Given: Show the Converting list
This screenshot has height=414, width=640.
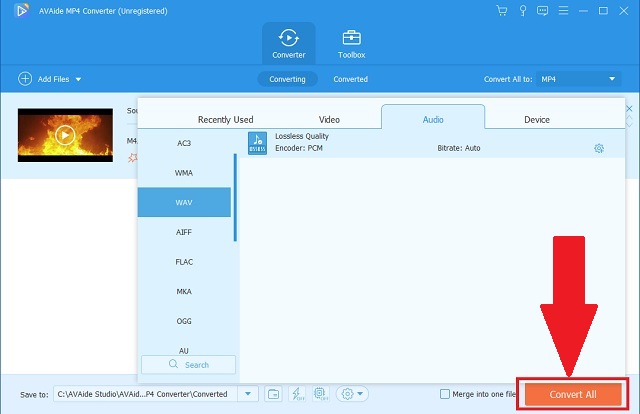Looking at the screenshot, I should (x=287, y=79).
